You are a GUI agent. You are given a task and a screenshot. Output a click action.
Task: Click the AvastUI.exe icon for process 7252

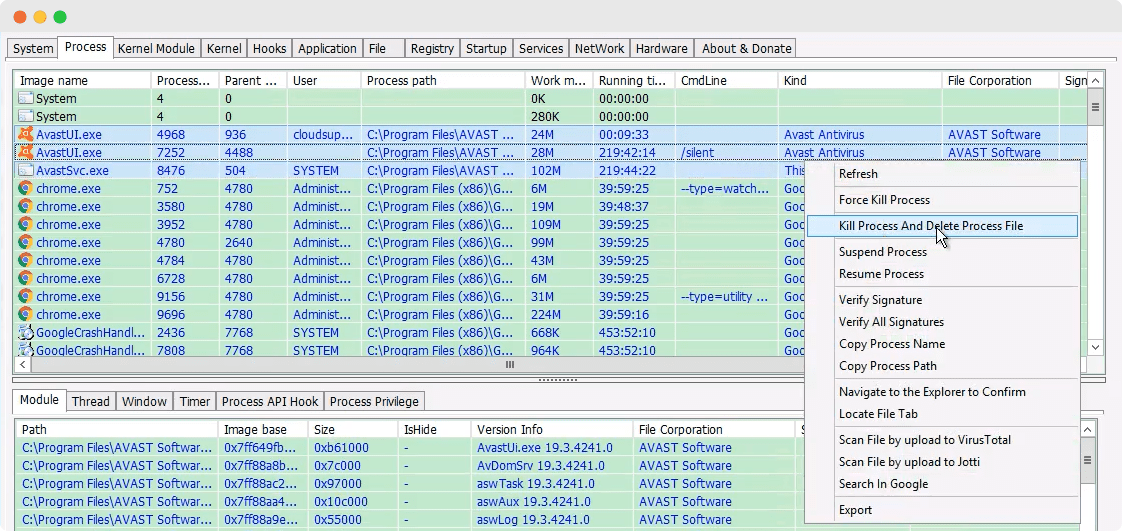click(25, 153)
